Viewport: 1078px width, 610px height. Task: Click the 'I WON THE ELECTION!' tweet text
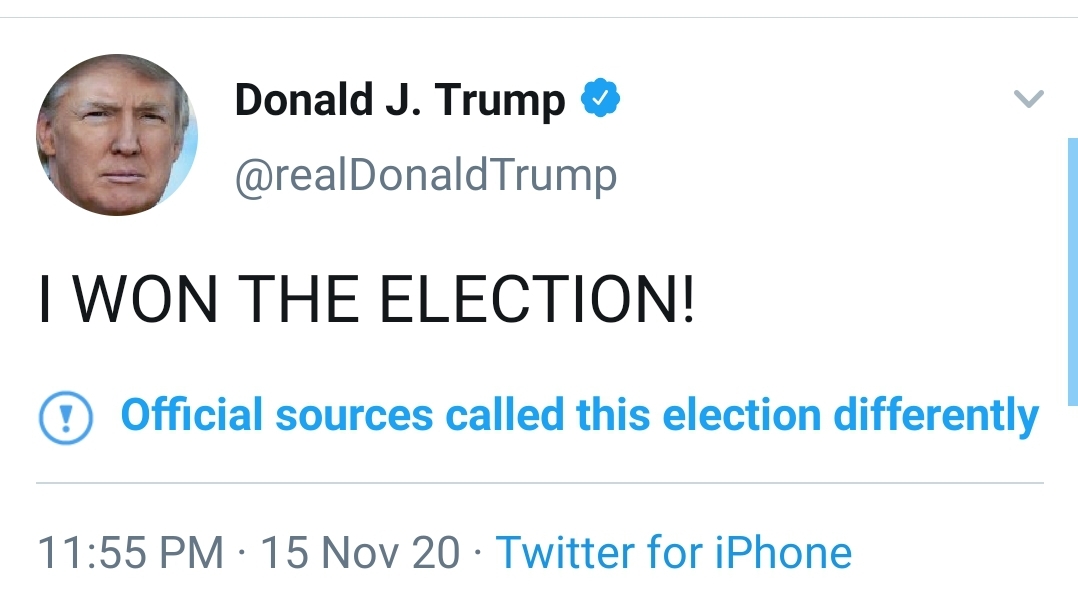[366, 298]
